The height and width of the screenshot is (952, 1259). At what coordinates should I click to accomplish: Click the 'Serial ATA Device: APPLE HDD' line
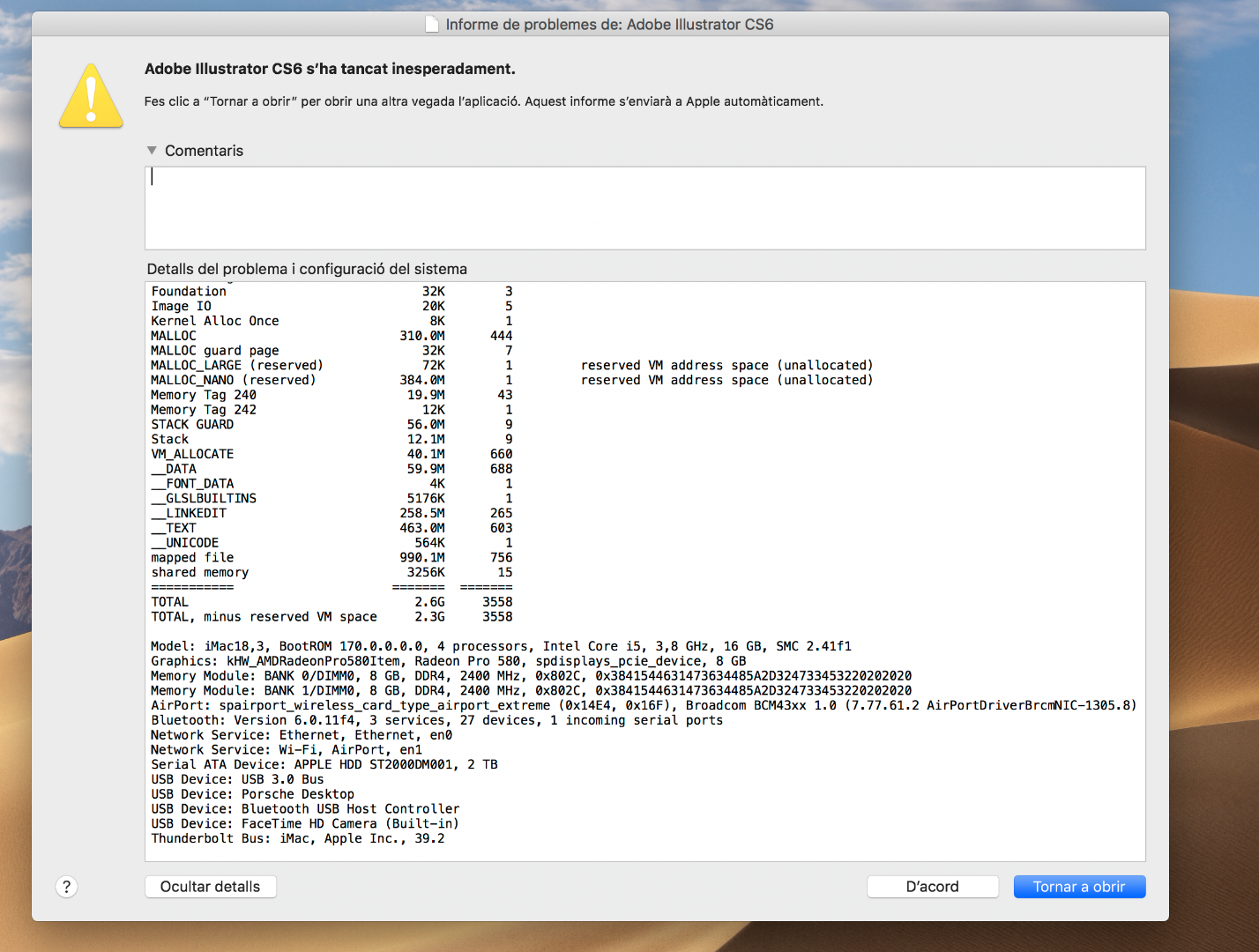tap(324, 765)
